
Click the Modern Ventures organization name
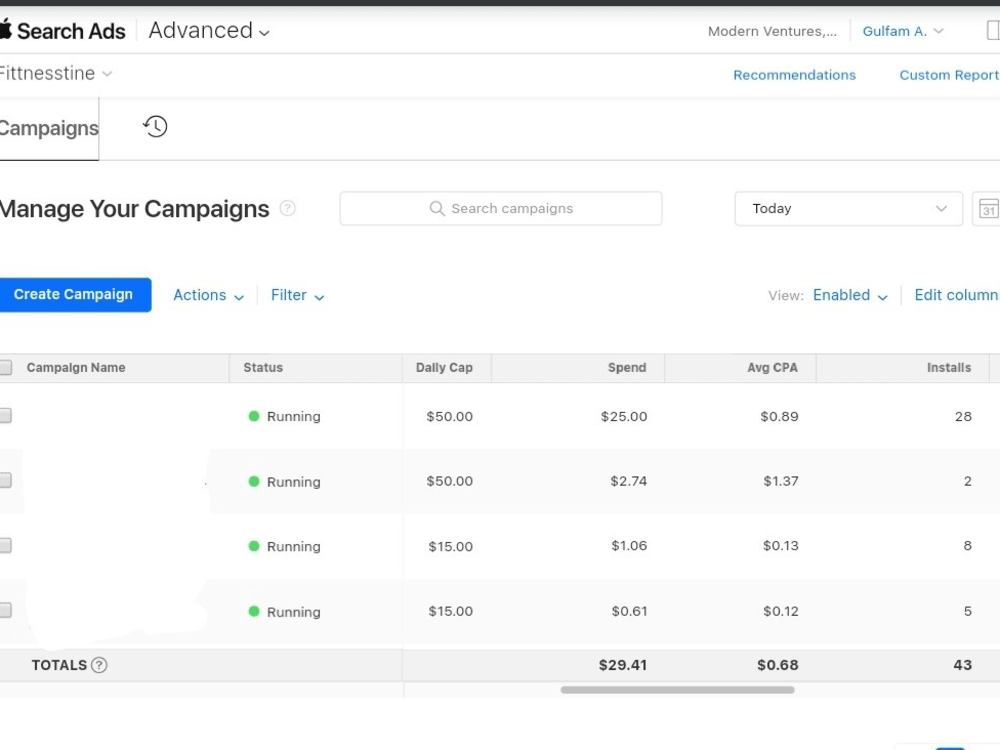tap(772, 31)
